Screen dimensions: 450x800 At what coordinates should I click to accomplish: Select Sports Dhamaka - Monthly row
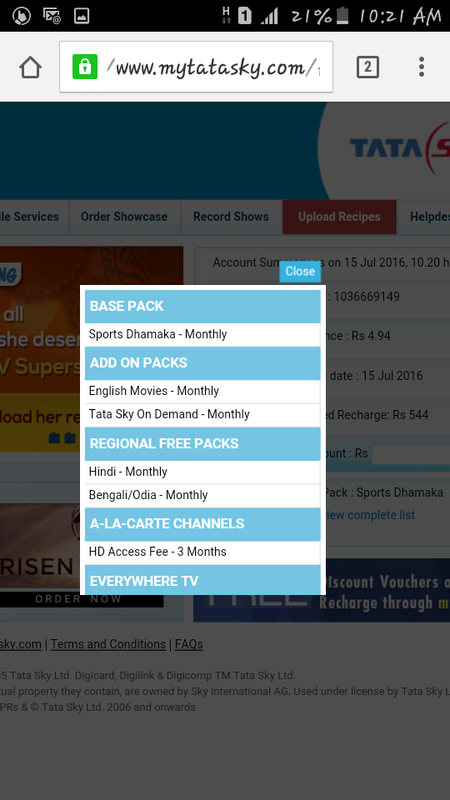pos(203,335)
